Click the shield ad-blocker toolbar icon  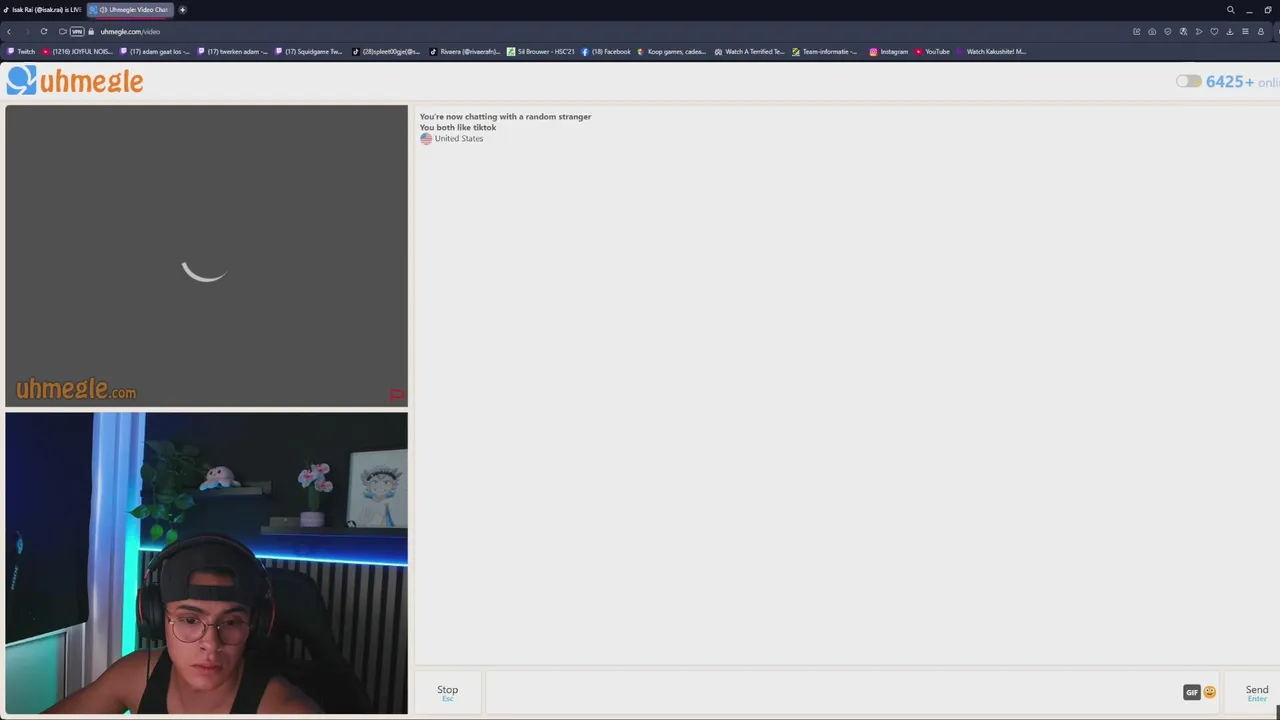pyautogui.click(x=1167, y=32)
